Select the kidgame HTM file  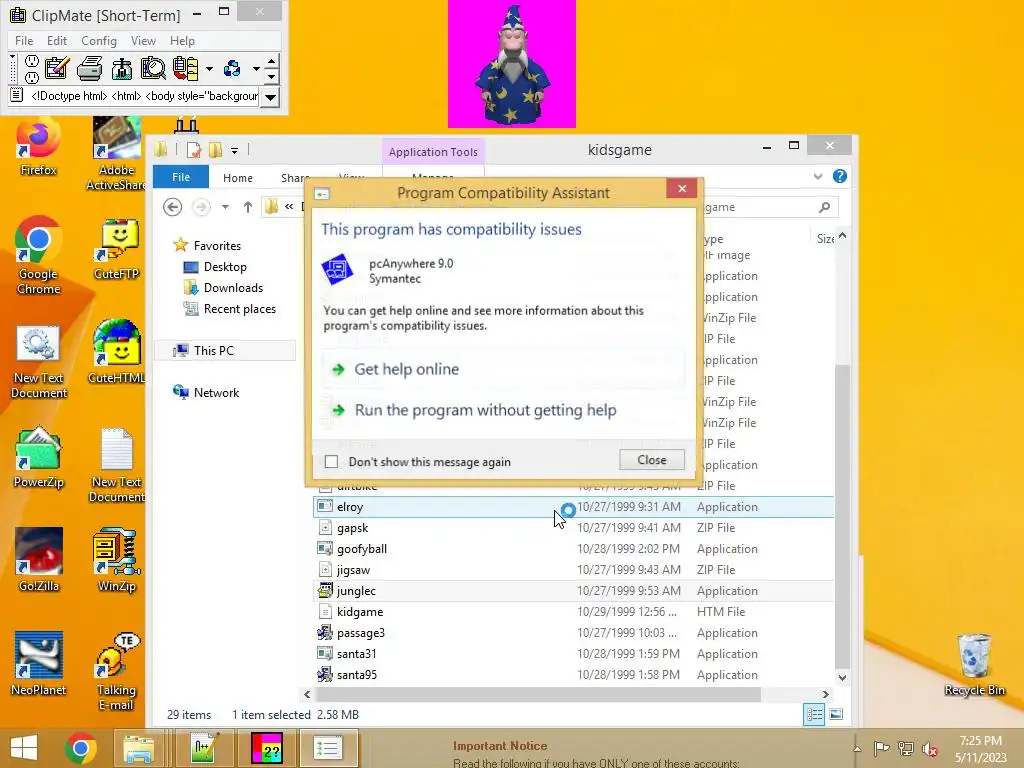coord(574,612)
